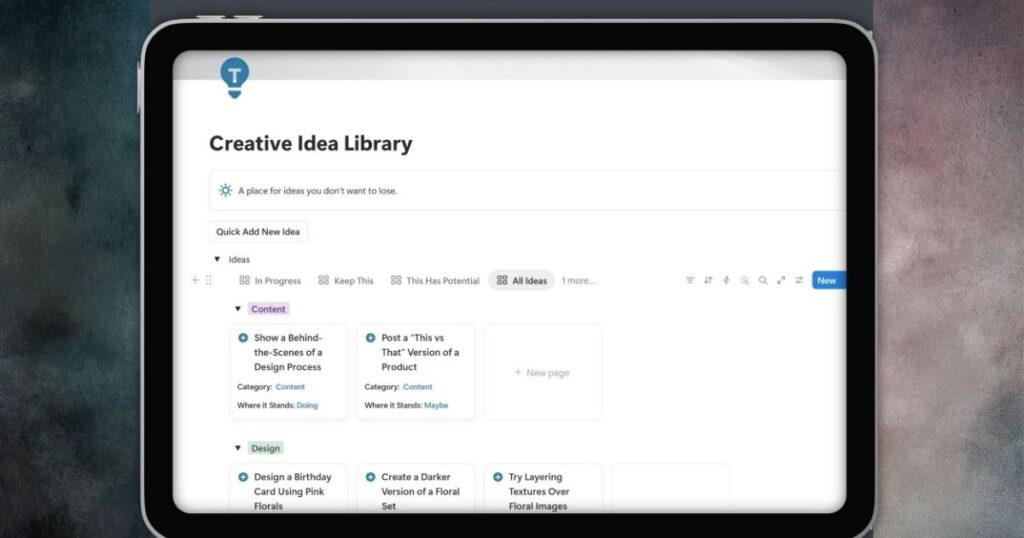The width and height of the screenshot is (1024, 538).
Task: Click the drag handle beside view tabs
Action: click(x=208, y=281)
